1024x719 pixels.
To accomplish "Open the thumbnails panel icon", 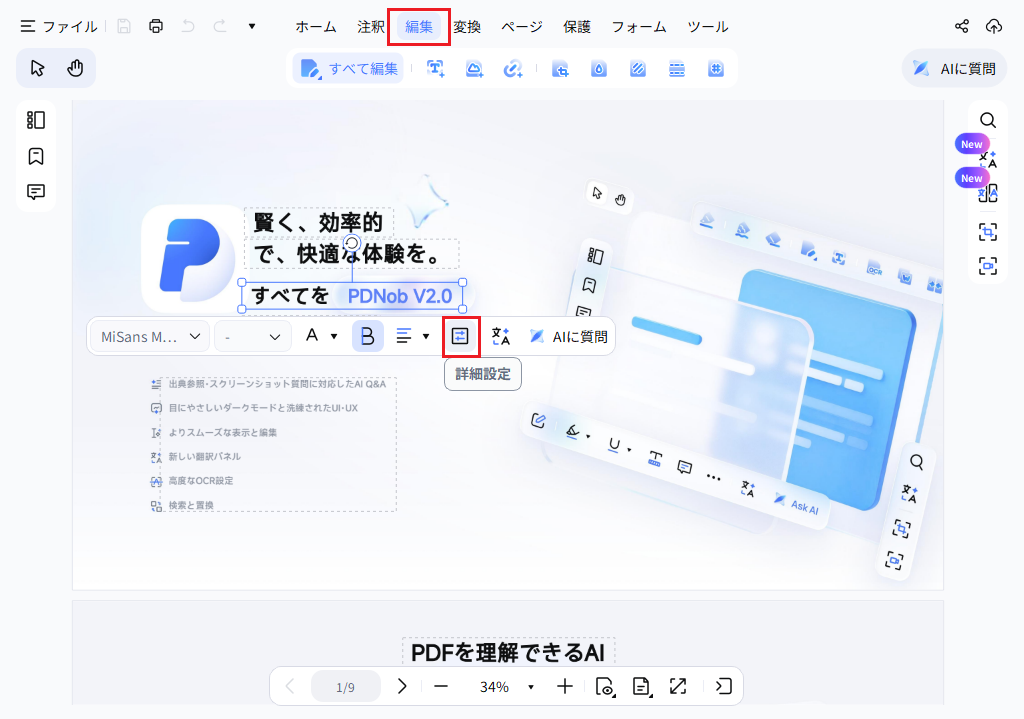I will [36, 120].
